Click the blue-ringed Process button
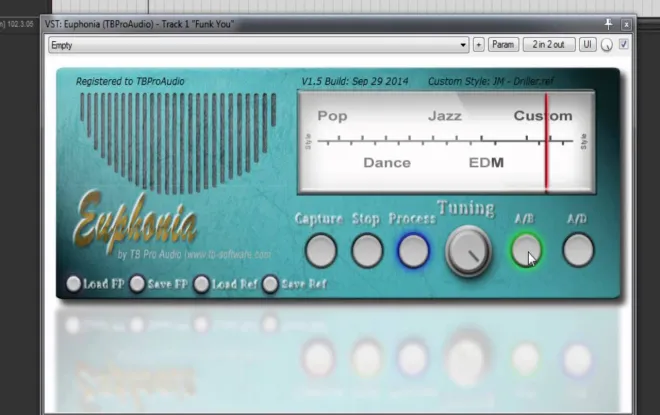 413,251
